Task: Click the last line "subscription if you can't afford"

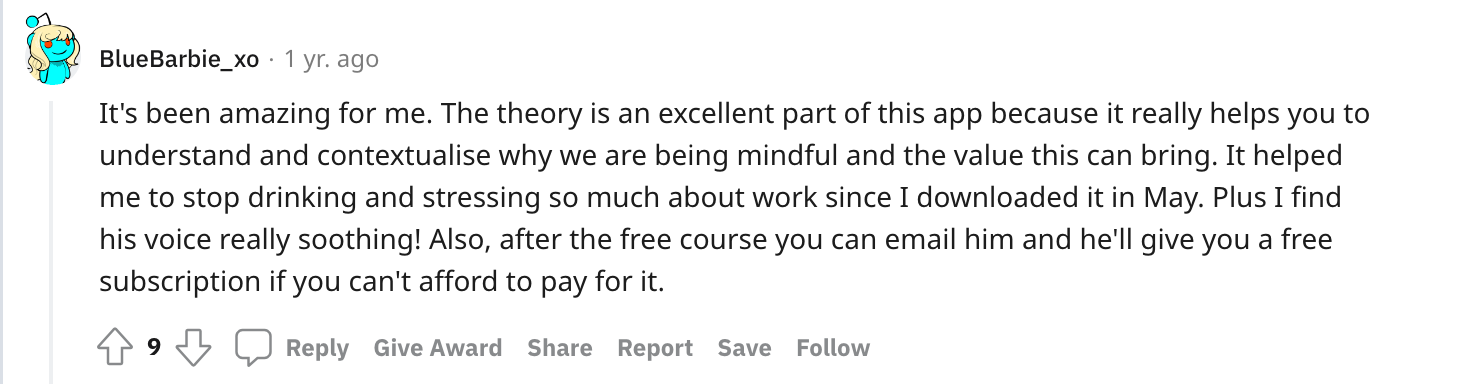Action: (381, 283)
